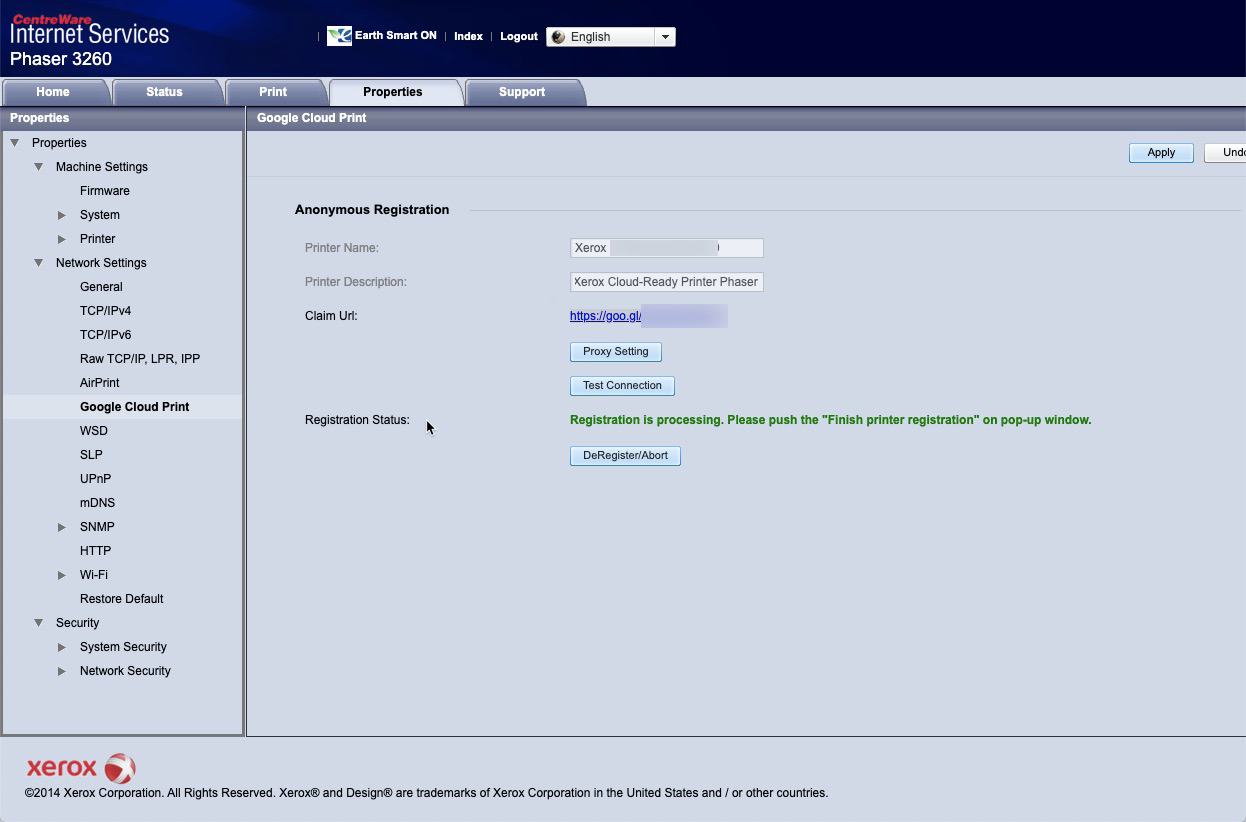Select System Security tree item
The image size is (1246, 822).
123,647
